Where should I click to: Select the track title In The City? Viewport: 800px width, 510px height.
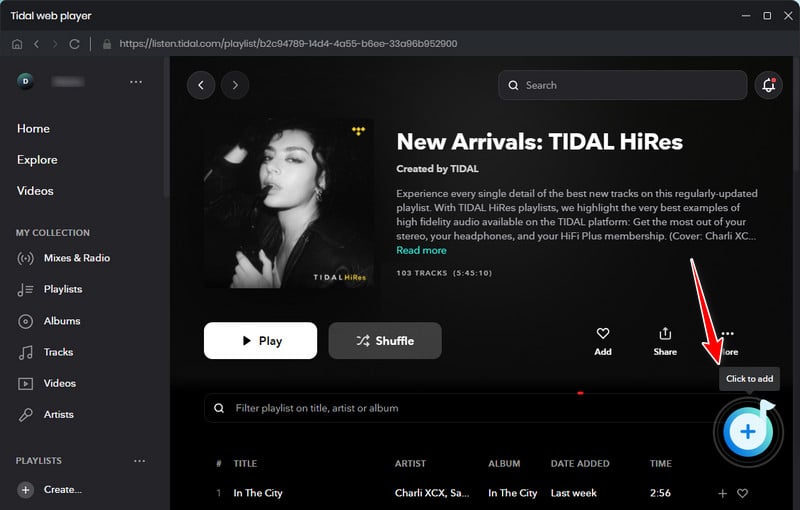pyautogui.click(x=258, y=493)
